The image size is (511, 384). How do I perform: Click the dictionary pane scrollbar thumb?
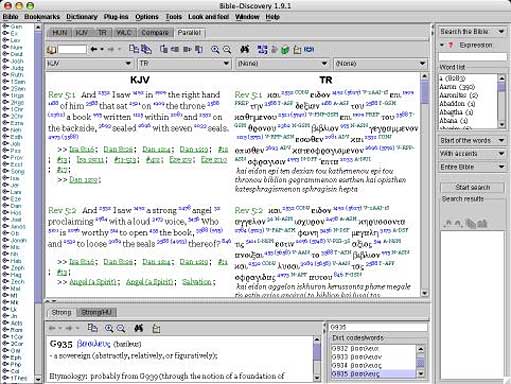pos(317,351)
